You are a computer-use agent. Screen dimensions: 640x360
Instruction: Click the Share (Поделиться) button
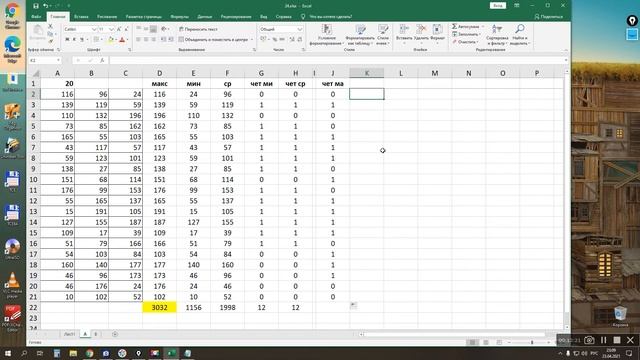(549, 17)
